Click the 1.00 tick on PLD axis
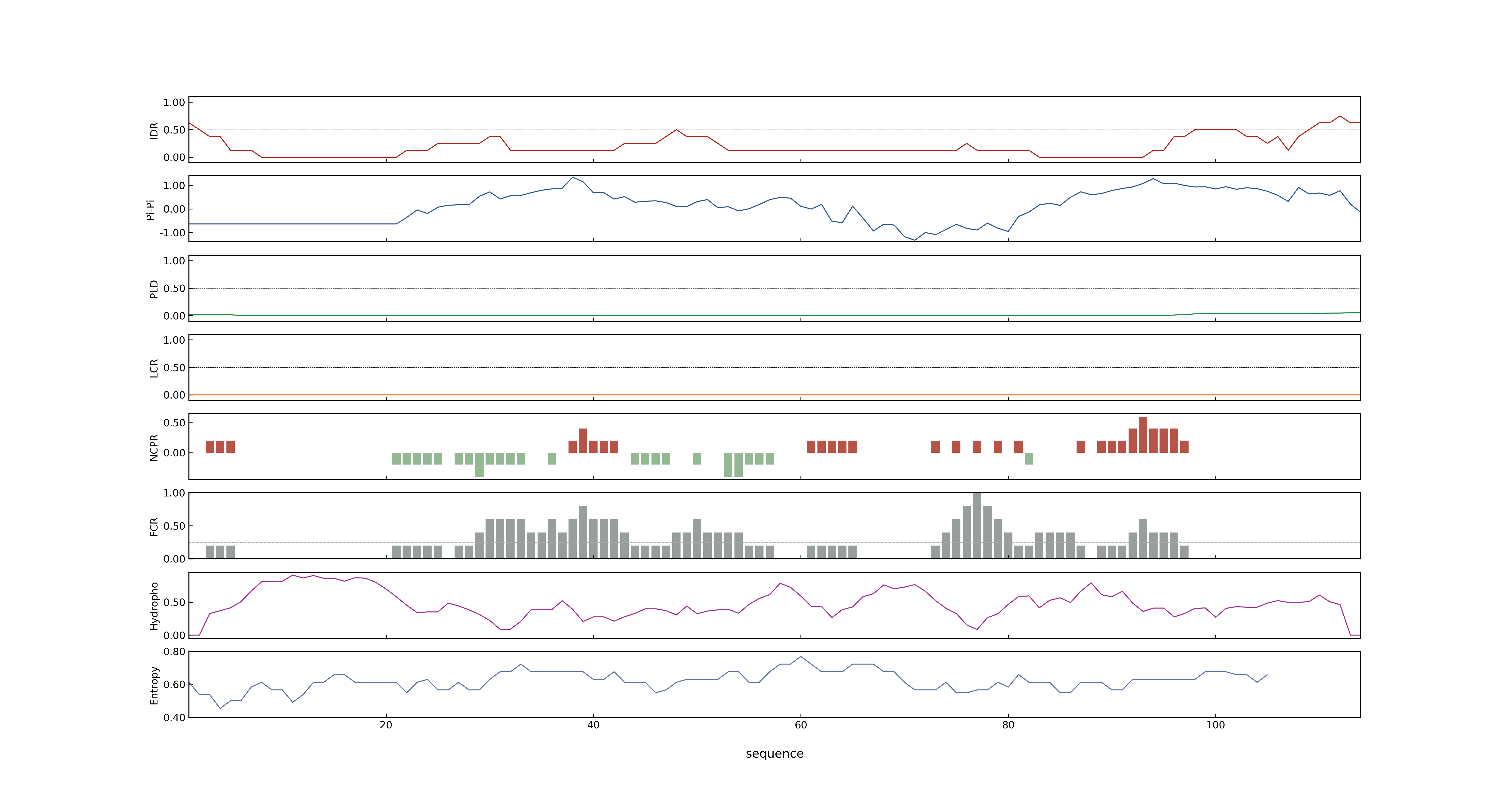Image resolution: width=1512 pixels, height=806 pixels. tap(174, 261)
